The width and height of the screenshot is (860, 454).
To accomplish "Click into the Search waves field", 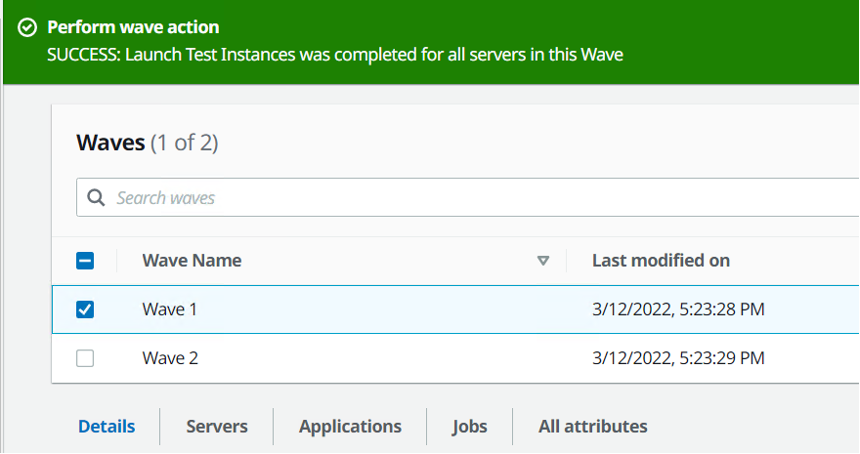I will pos(450,198).
